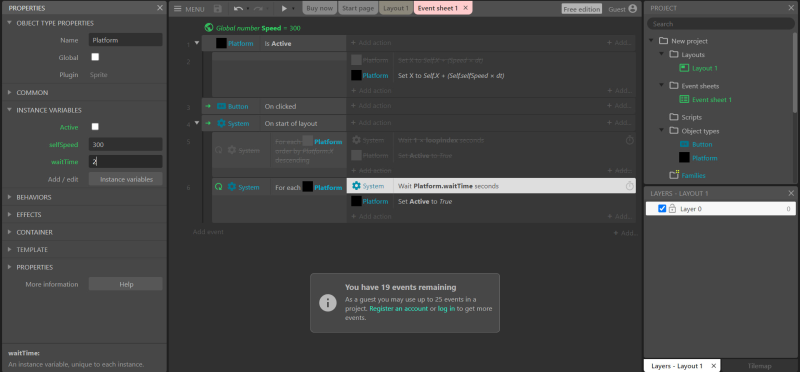Open the hamburger MENU button
Viewport: 800px width, 372px height.
[189, 9]
